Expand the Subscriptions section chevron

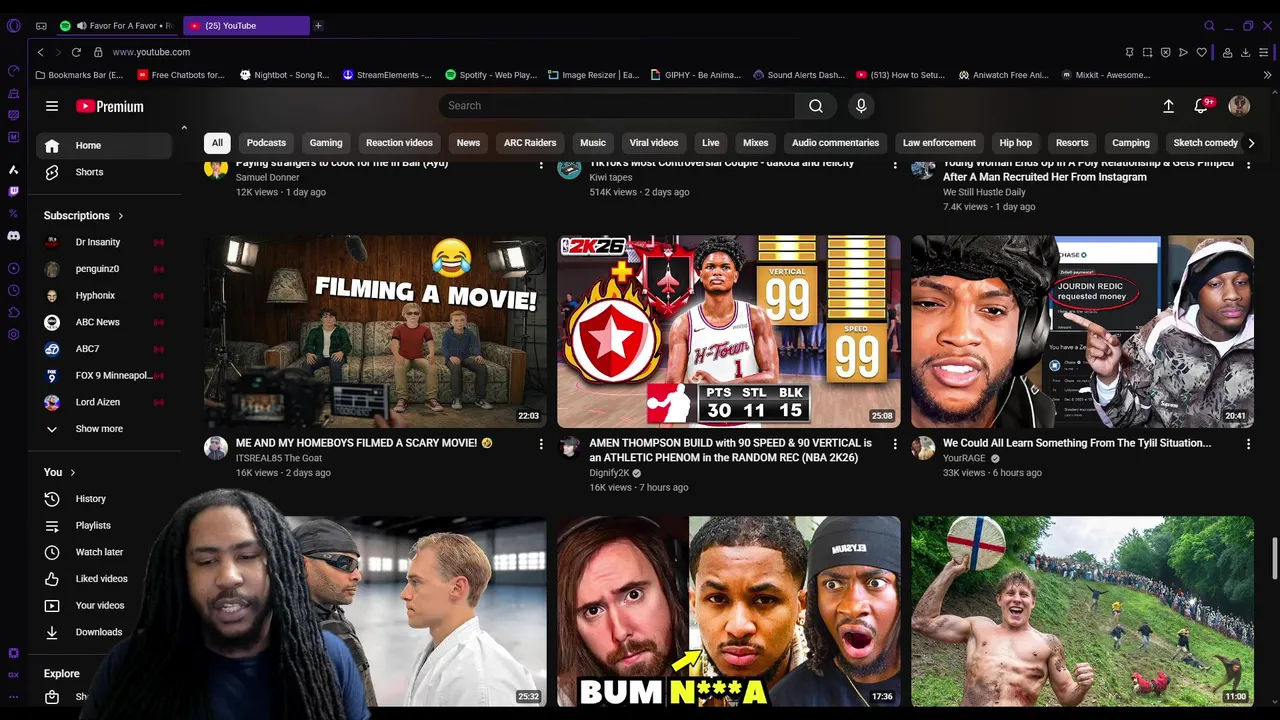[121, 216]
